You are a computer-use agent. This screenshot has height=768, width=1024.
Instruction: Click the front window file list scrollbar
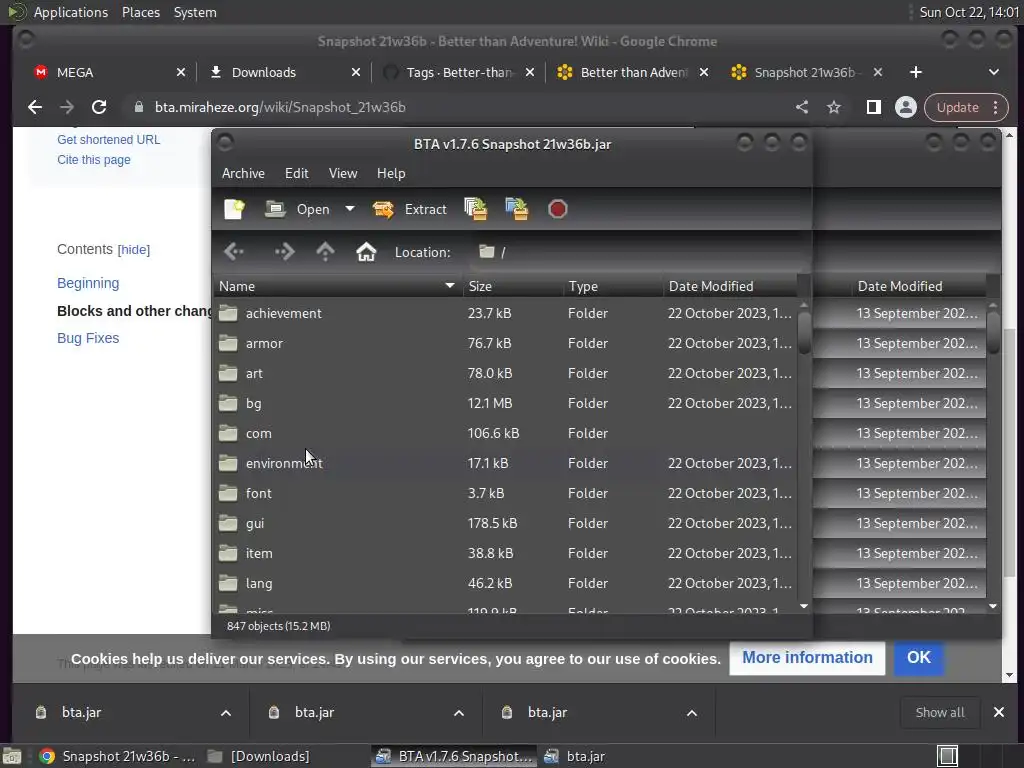pos(804,332)
